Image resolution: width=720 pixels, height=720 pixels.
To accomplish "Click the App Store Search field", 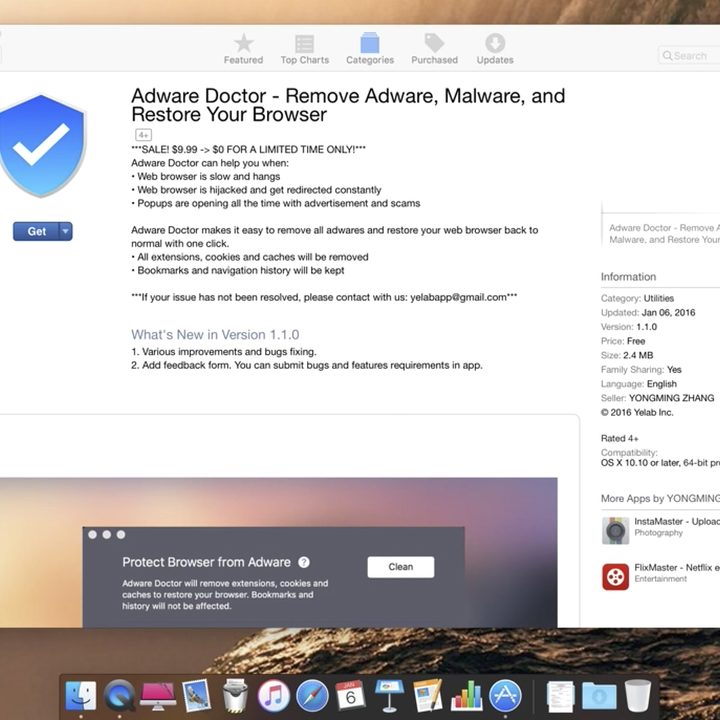I will 689,56.
